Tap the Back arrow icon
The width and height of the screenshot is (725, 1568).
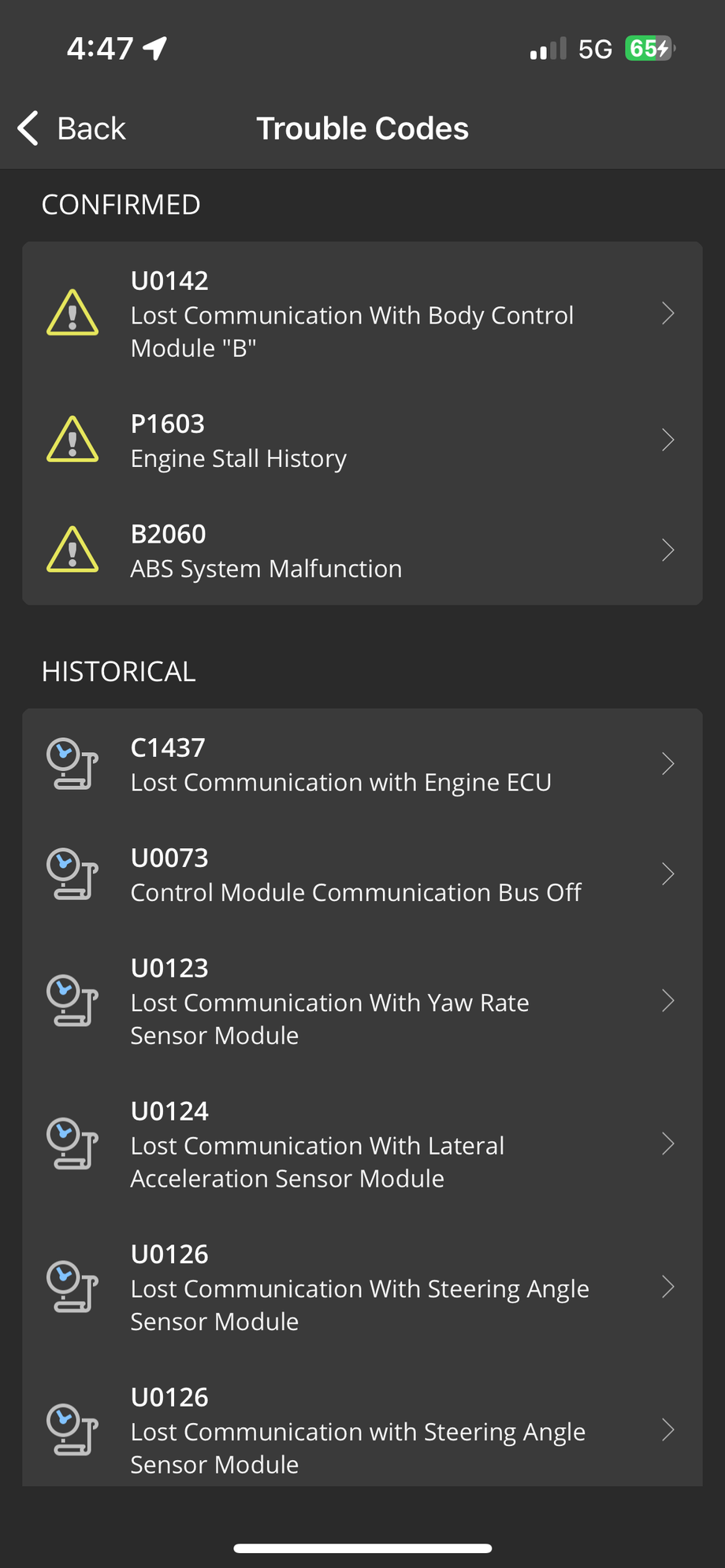coord(28,128)
